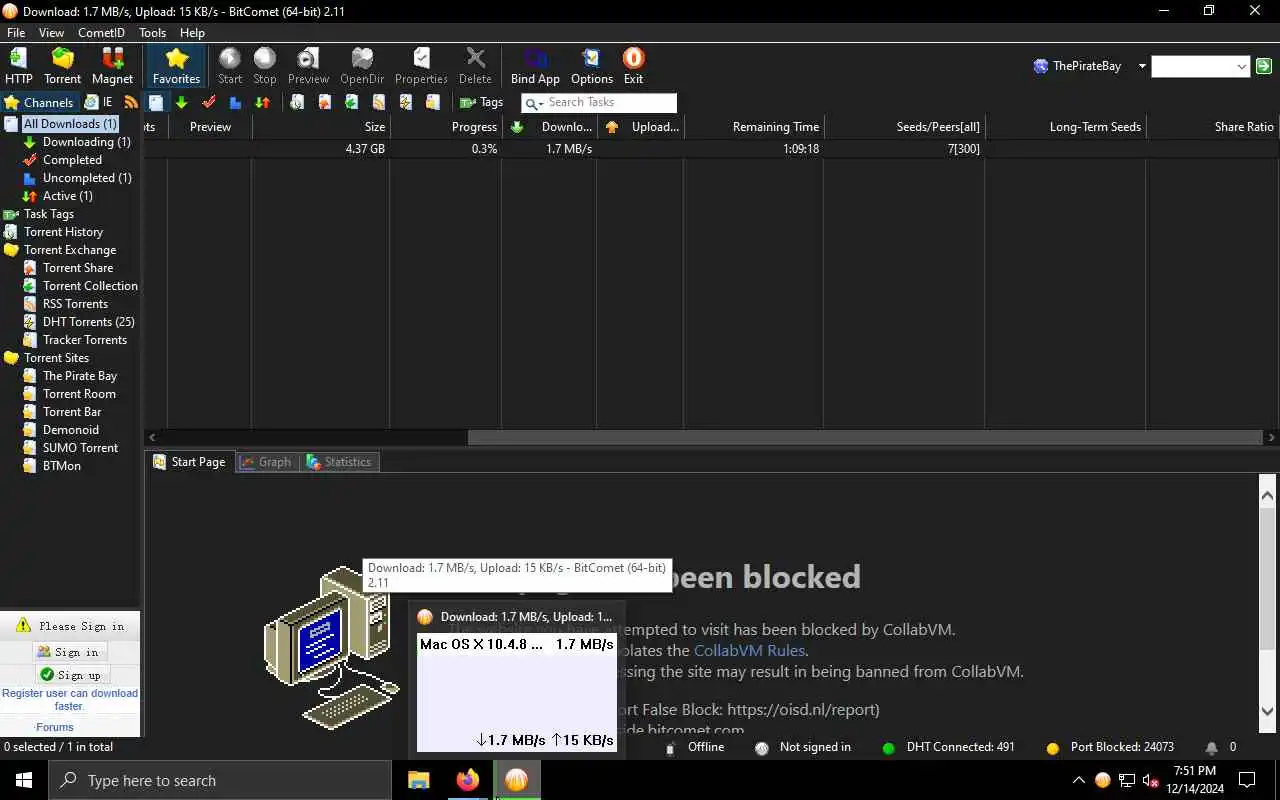Click Register user can download faster link
1280x800 pixels.
(x=70, y=699)
